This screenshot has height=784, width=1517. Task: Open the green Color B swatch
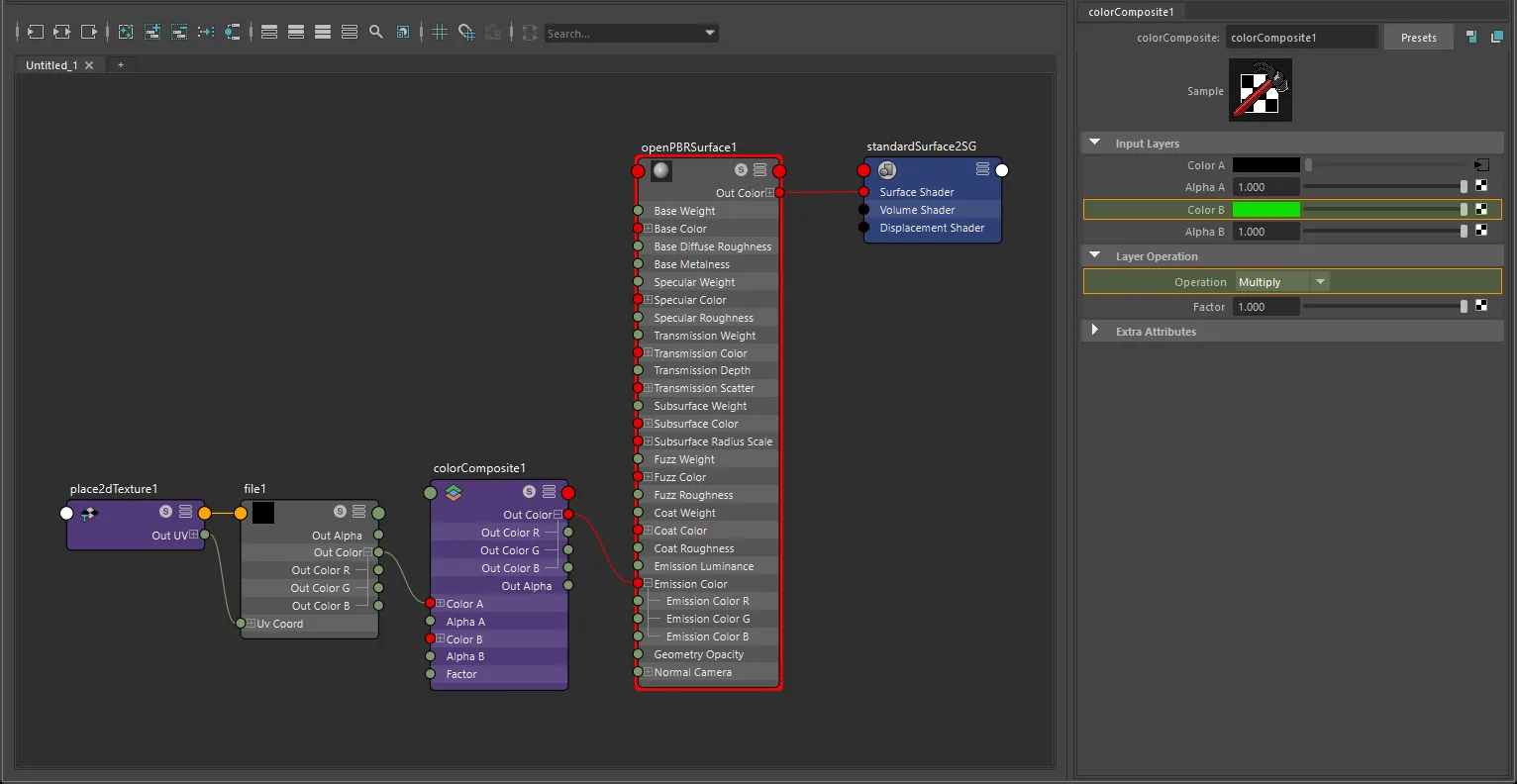(1265, 209)
